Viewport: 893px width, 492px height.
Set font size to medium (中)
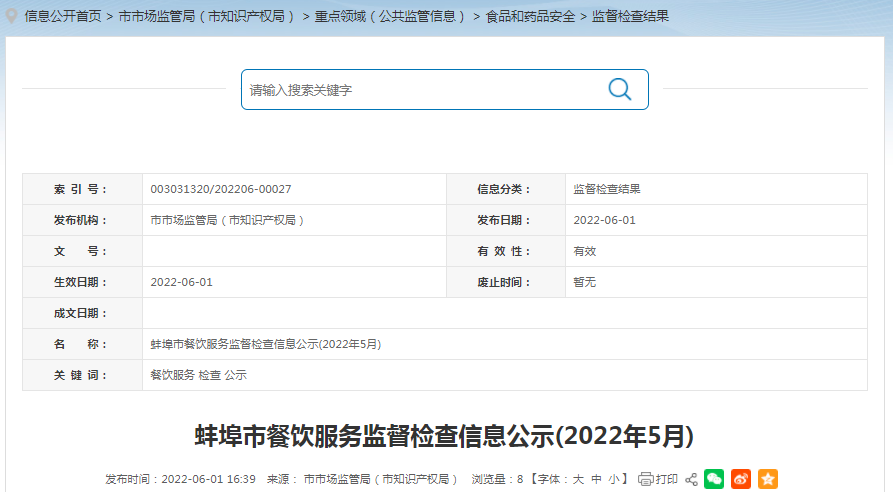coord(596,479)
